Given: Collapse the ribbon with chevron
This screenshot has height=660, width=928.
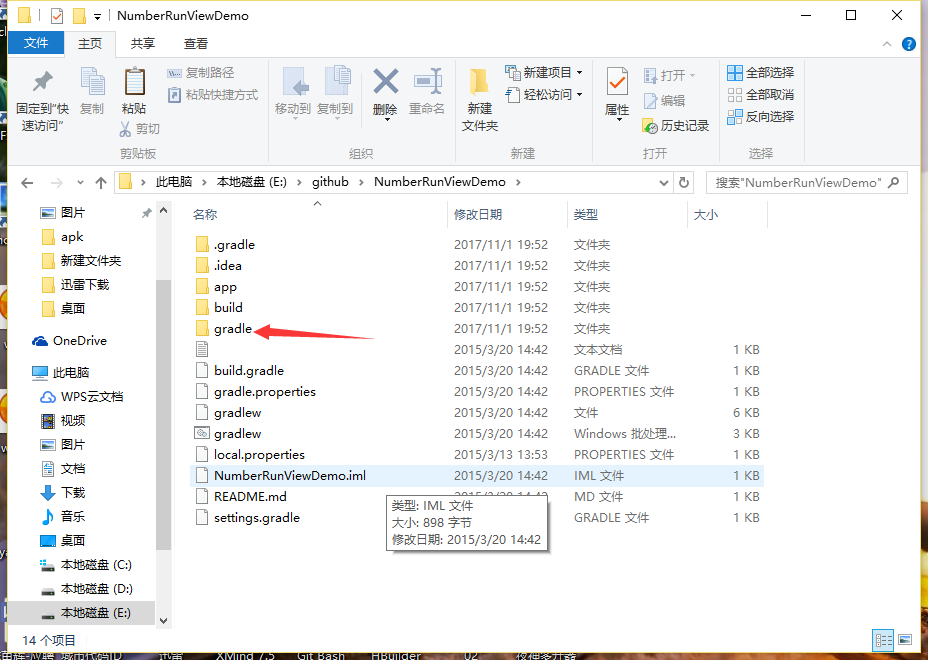Looking at the screenshot, I should (x=887, y=44).
